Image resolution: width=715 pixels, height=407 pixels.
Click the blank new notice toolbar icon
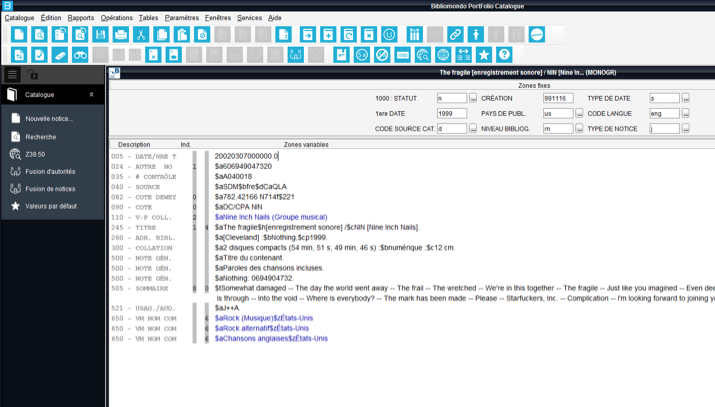pyautogui.click(x=19, y=34)
